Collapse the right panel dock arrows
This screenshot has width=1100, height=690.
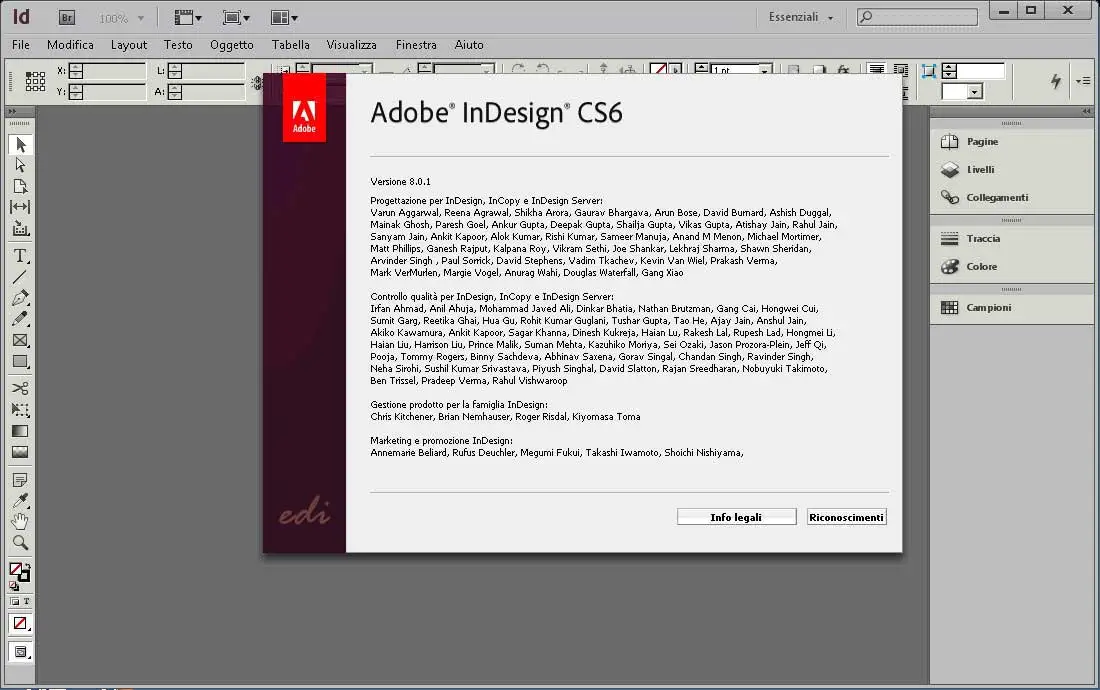[x=1086, y=111]
